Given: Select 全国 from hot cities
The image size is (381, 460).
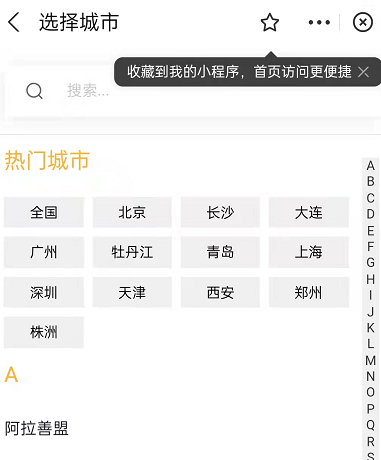Looking at the screenshot, I should (44, 212).
